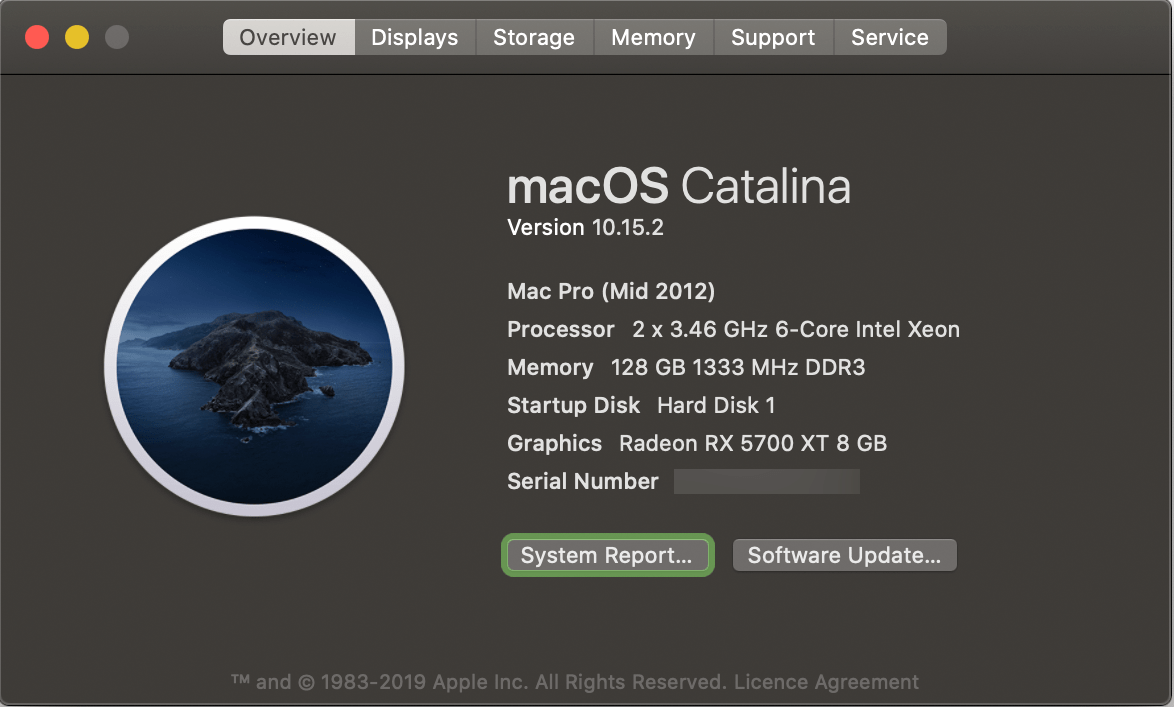Screen dimensions: 1174x707
Task: Go to the Memory tab
Action: coord(653,38)
